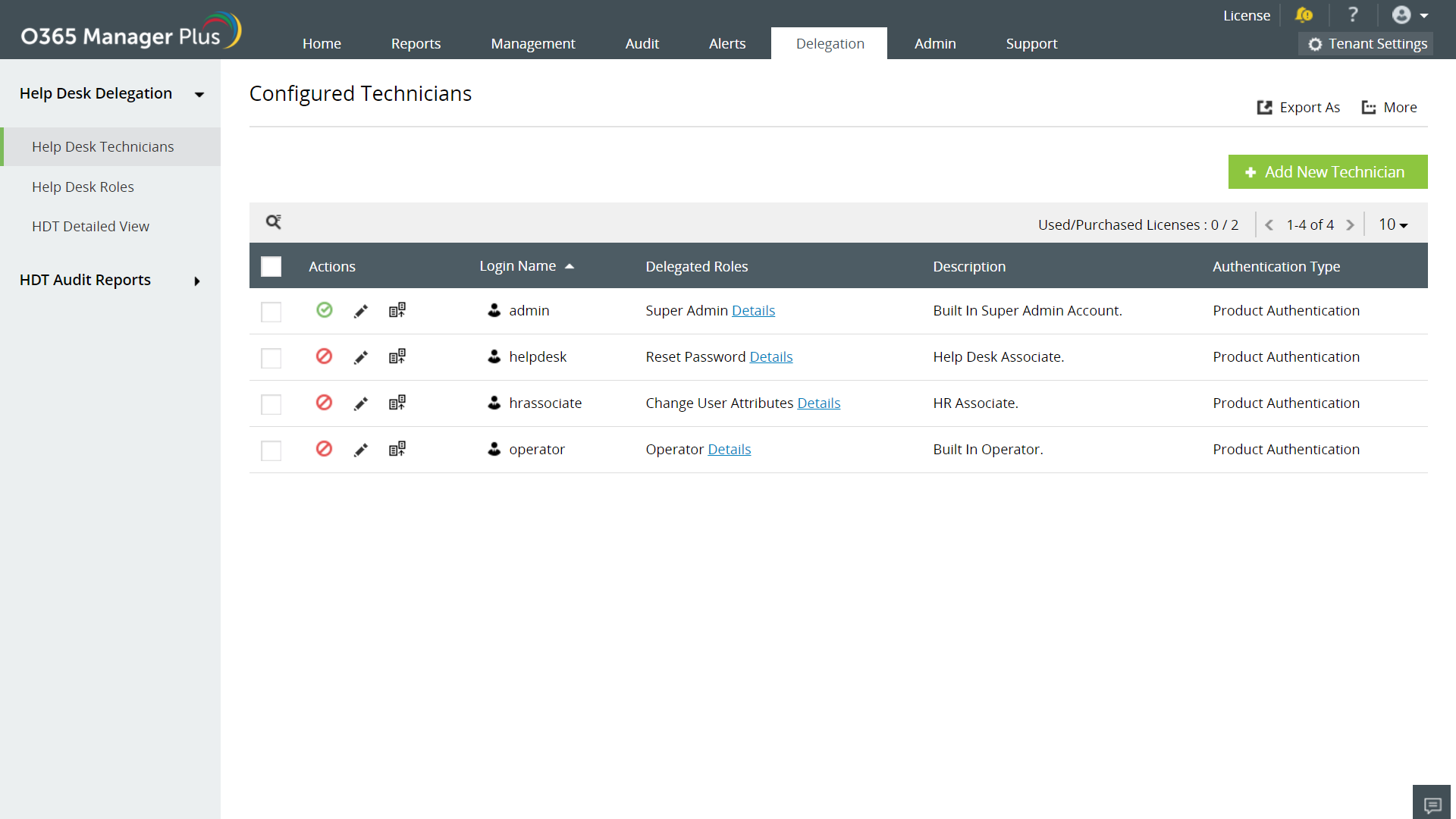Click the table search icon
1456x819 pixels.
pyautogui.click(x=274, y=222)
